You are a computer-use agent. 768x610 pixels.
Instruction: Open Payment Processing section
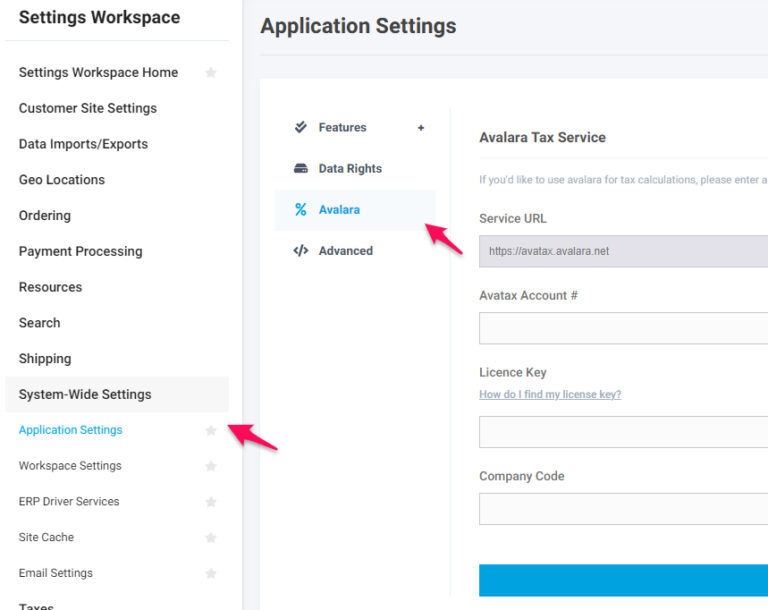click(80, 251)
